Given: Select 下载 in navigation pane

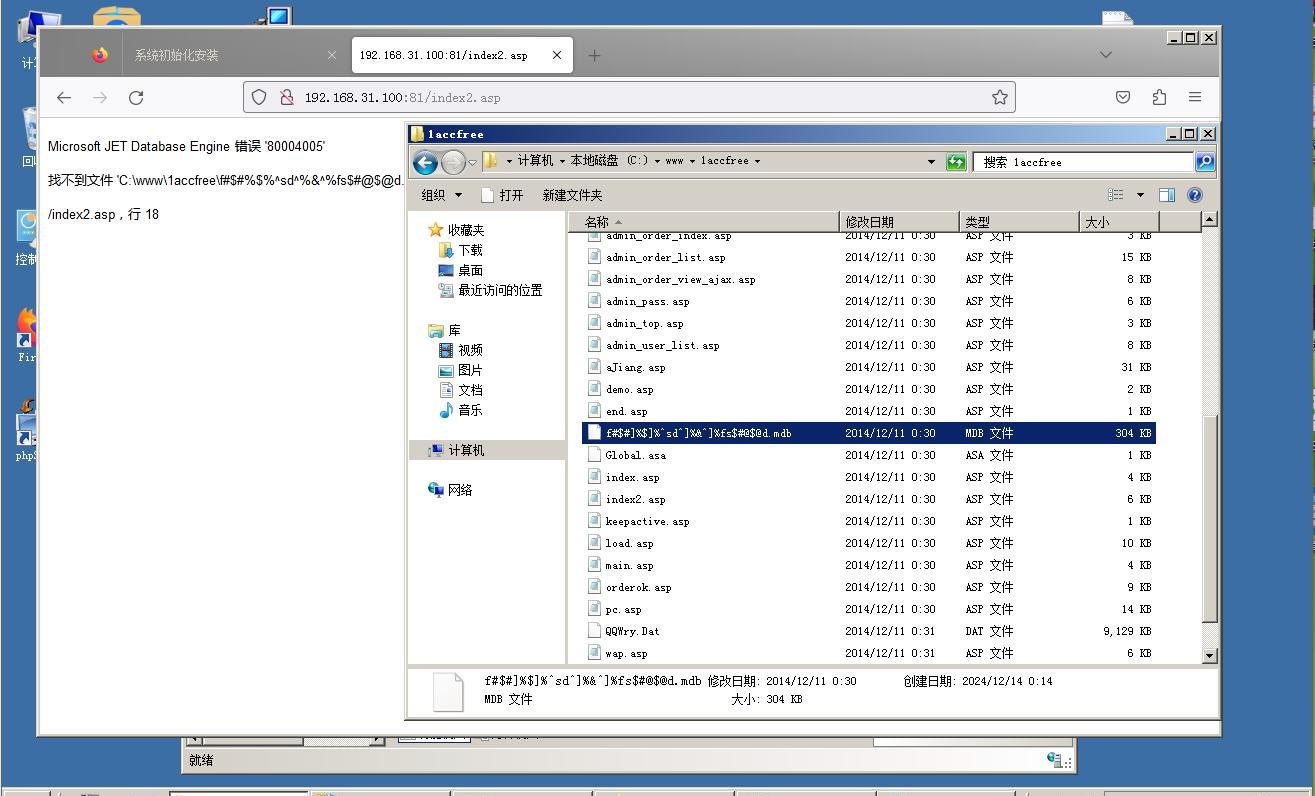Looking at the screenshot, I should [461, 250].
